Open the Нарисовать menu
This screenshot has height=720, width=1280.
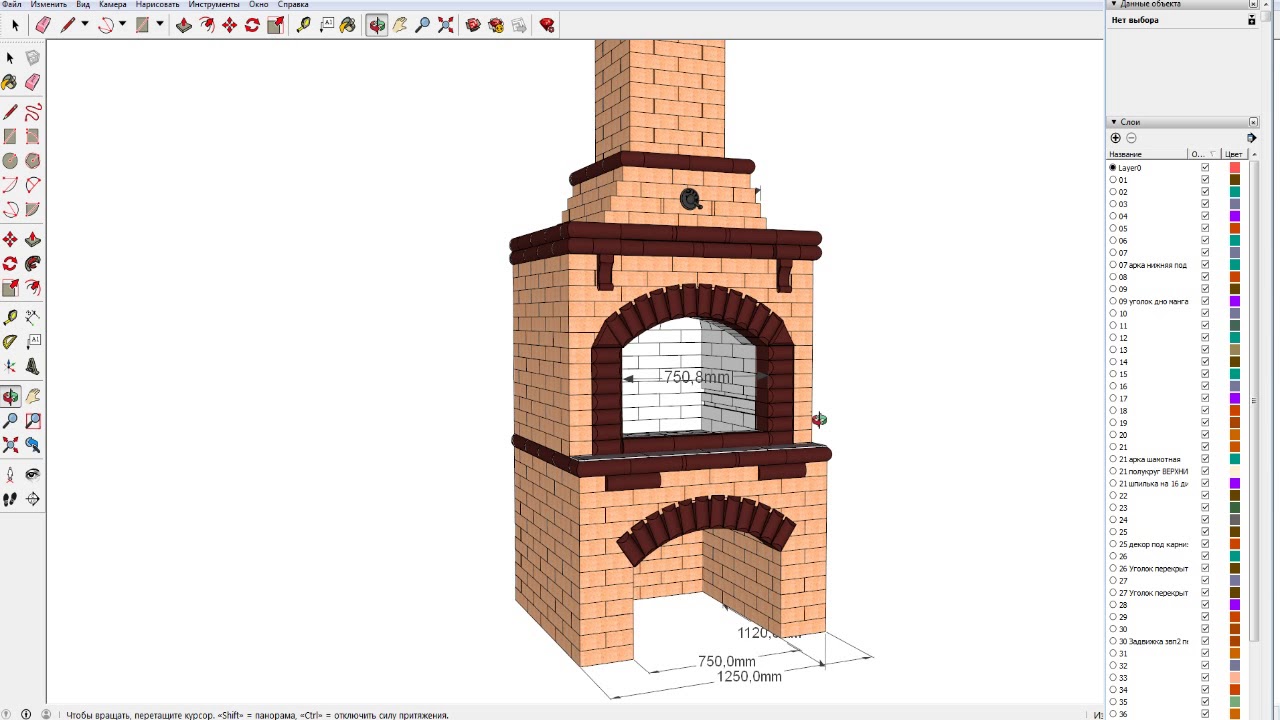(x=157, y=4)
